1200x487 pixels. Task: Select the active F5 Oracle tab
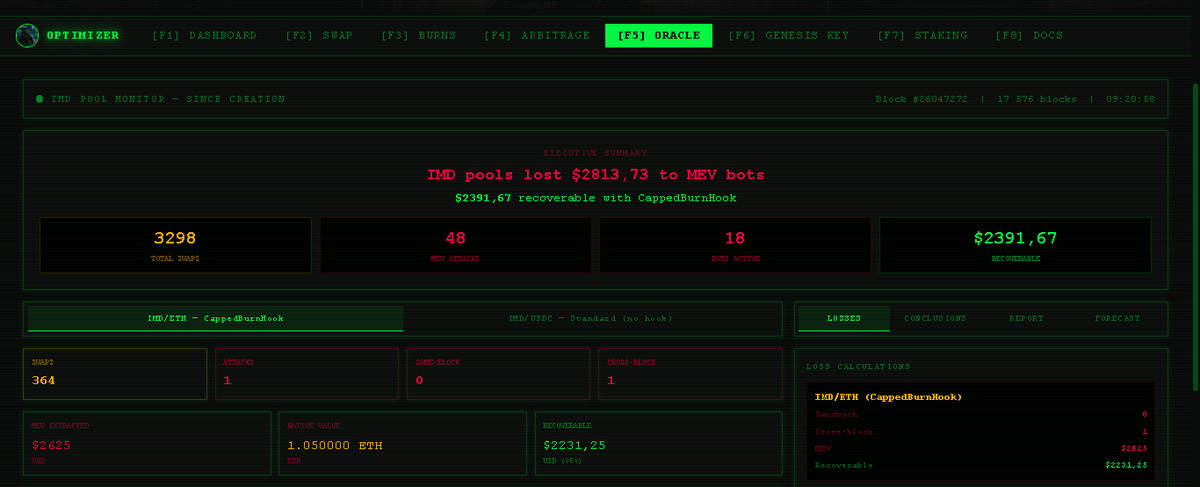click(x=658, y=36)
